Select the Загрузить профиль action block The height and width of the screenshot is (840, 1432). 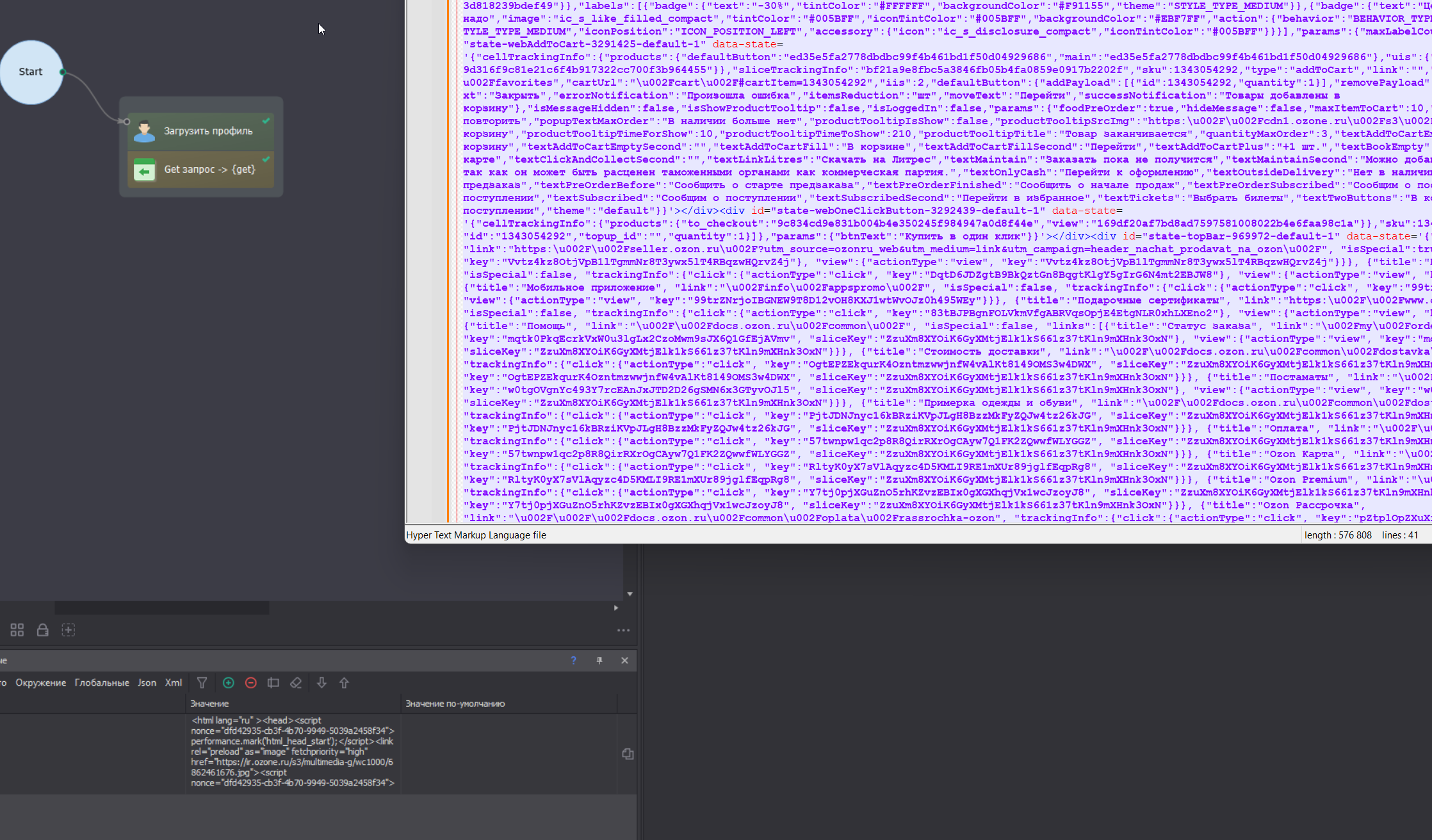[x=201, y=131]
